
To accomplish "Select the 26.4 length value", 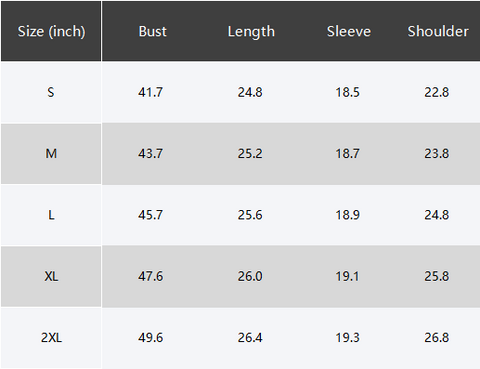I will tap(250, 338).
